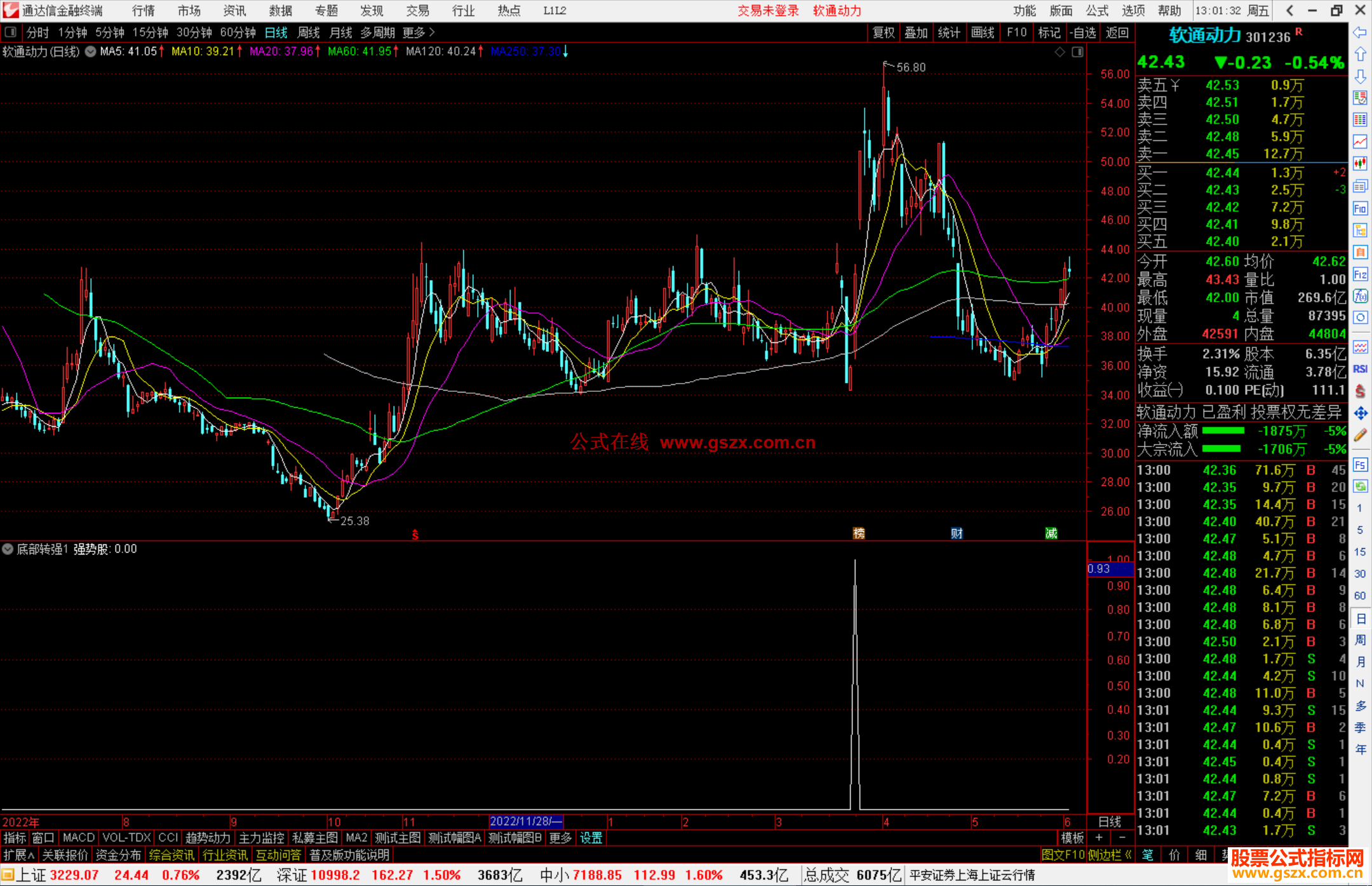Image resolution: width=1372 pixels, height=886 pixels.
Task: Open the candlestick chart sidebar icon
Action: point(1360,163)
